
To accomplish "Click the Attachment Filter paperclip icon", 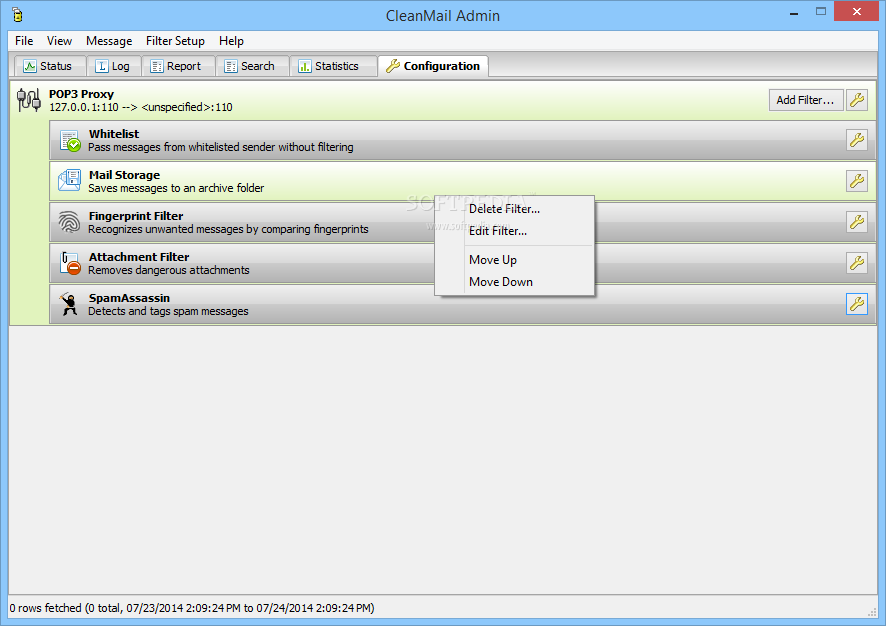I will 70,263.
